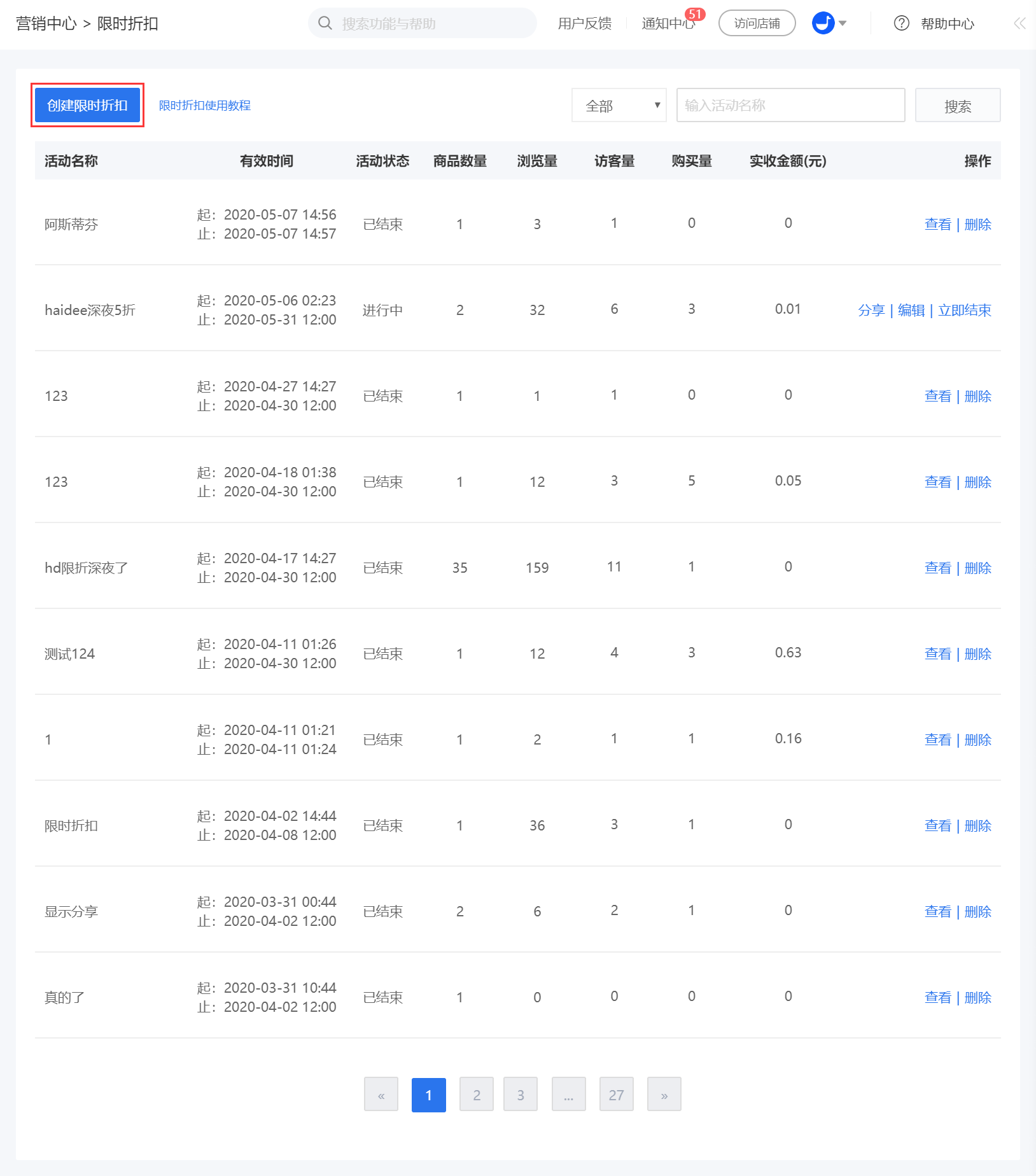Open 用户反馈 in top bar
1036x1176 pixels.
585,24
